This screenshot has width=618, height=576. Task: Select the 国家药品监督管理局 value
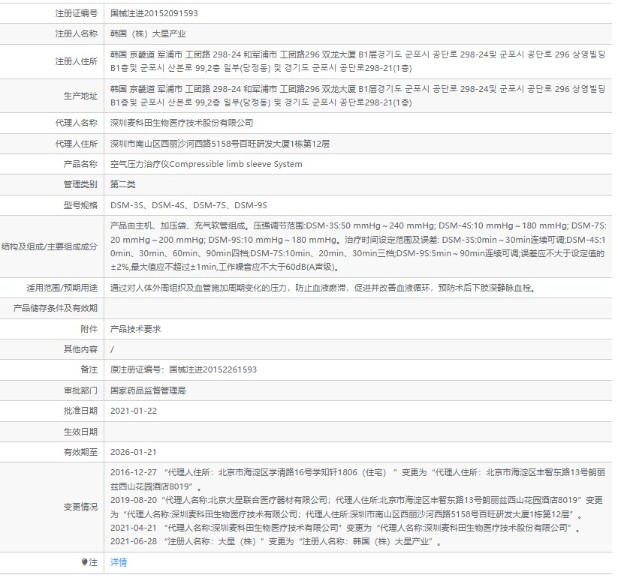148,391
